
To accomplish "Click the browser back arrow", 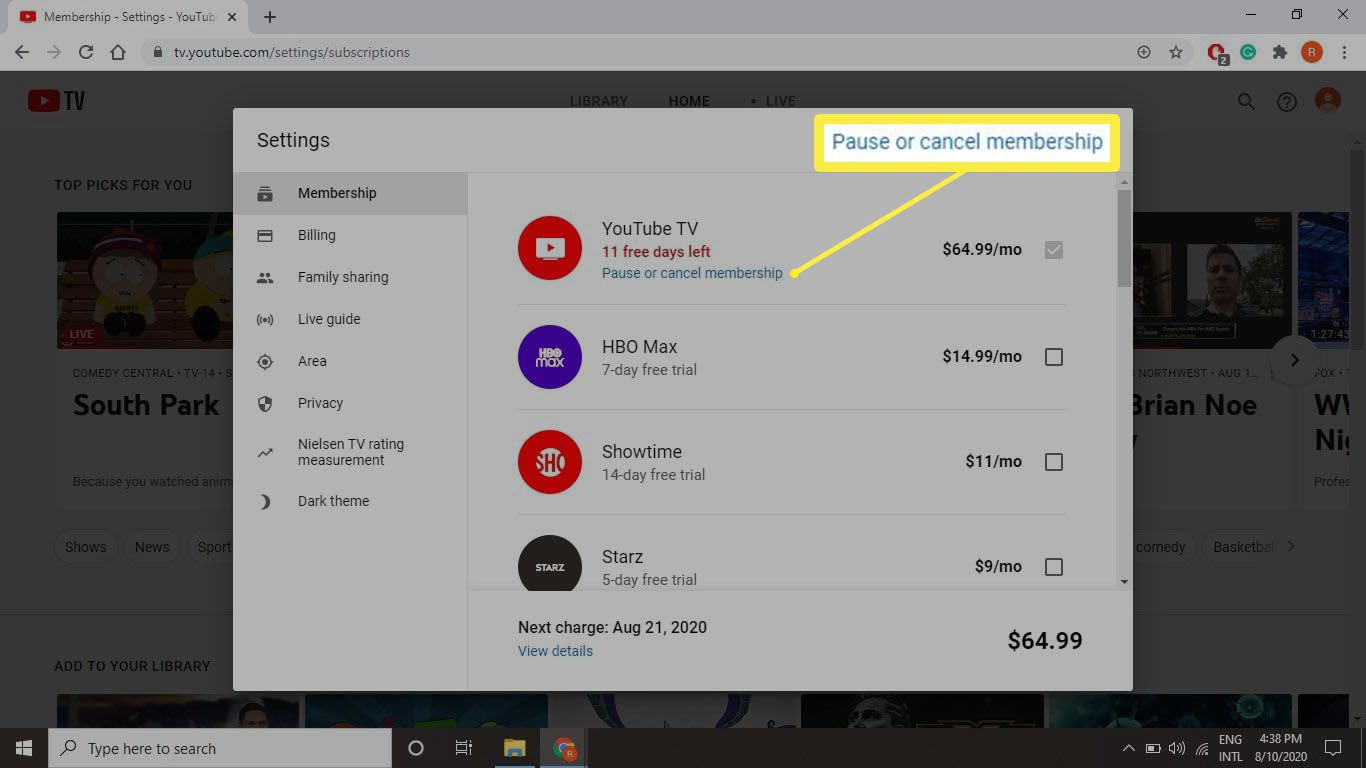I will [x=22, y=52].
